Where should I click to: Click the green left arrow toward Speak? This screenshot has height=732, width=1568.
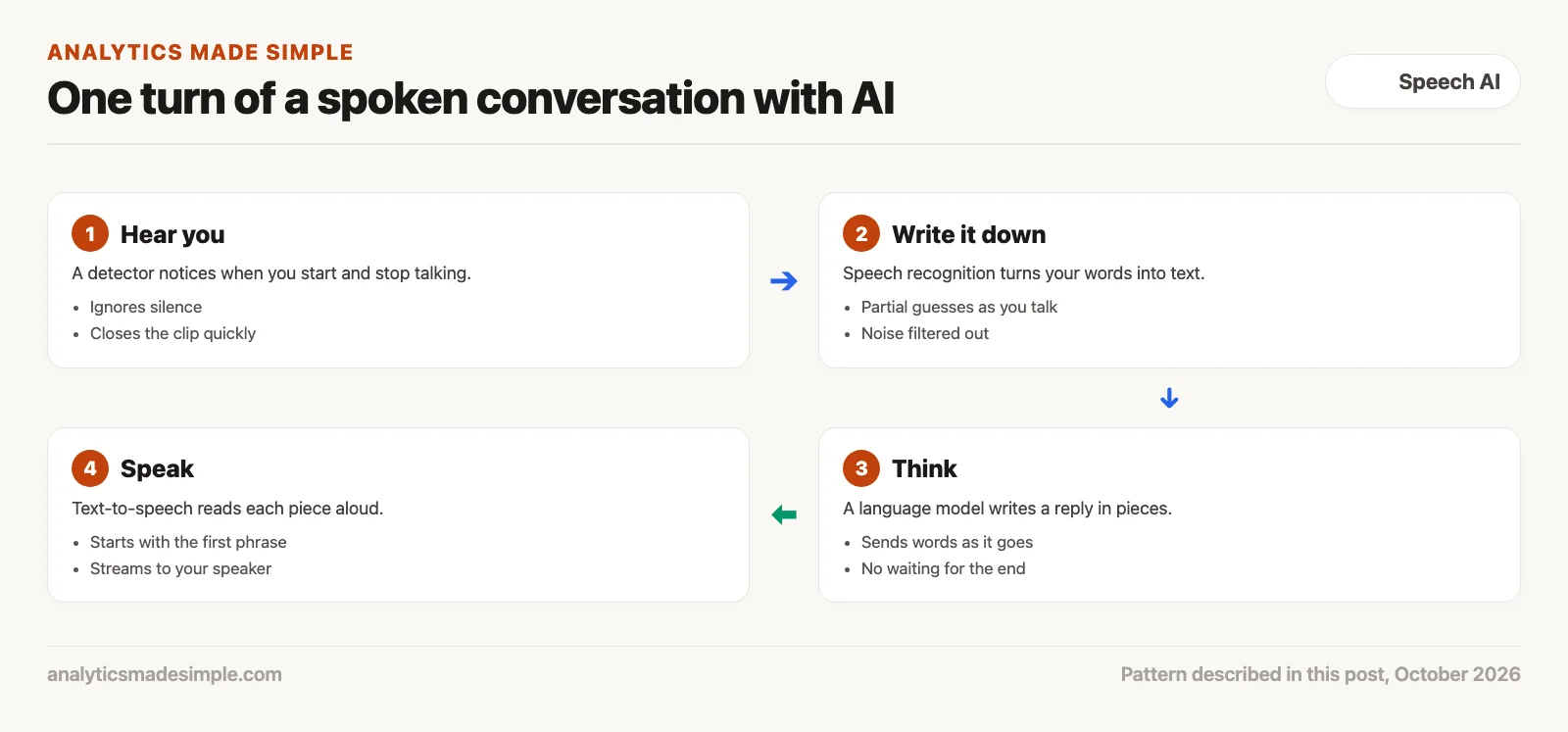click(x=784, y=514)
